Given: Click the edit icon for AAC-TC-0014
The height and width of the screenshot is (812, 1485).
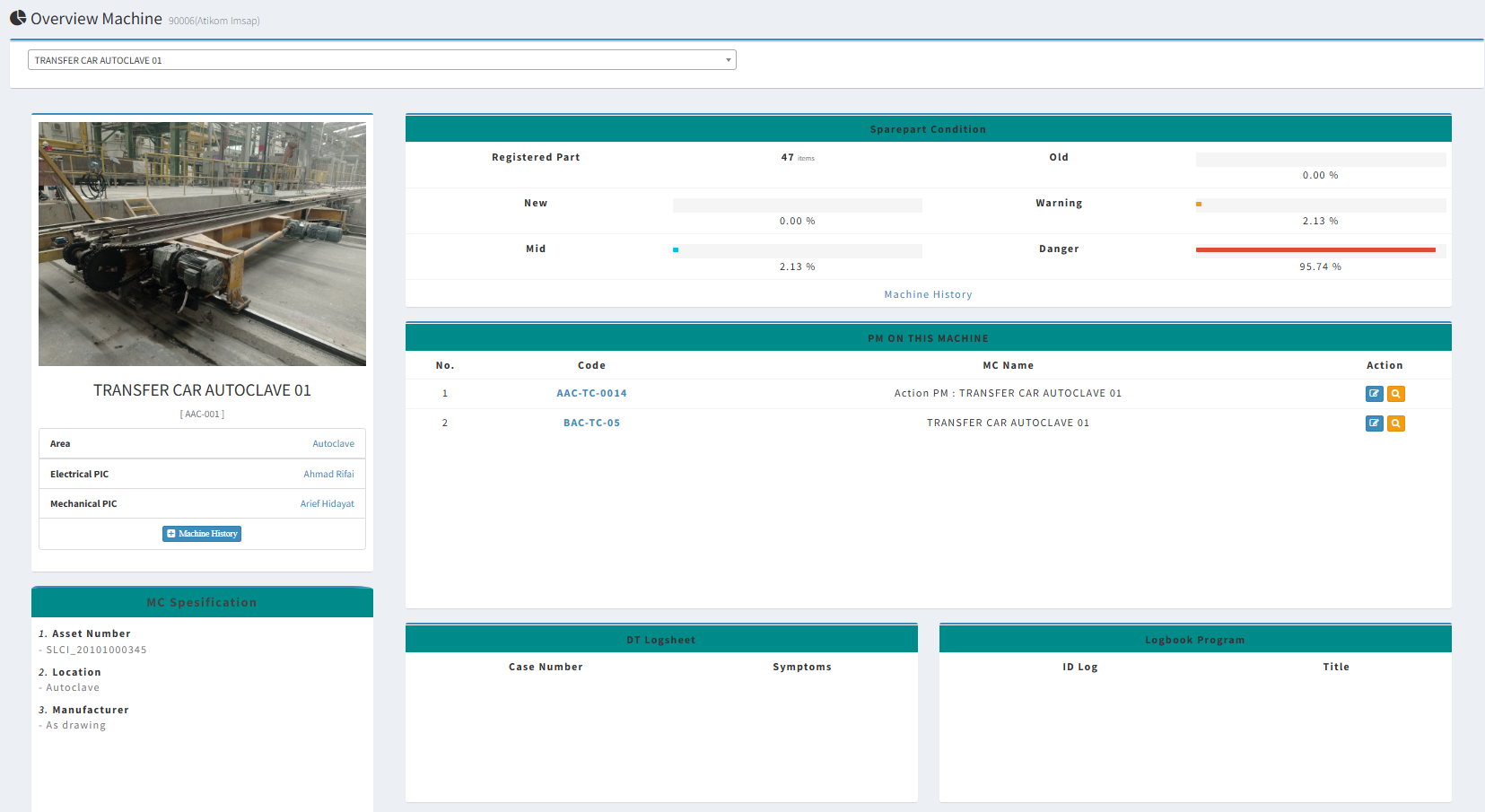Looking at the screenshot, I should point(1374,393).
